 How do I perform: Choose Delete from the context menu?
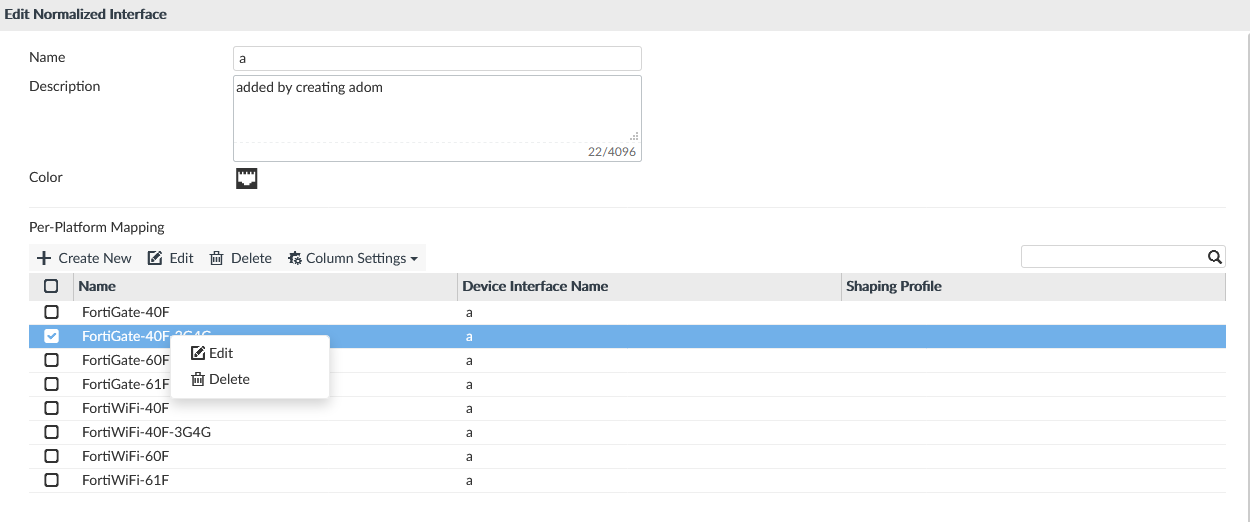pos(250,379)
